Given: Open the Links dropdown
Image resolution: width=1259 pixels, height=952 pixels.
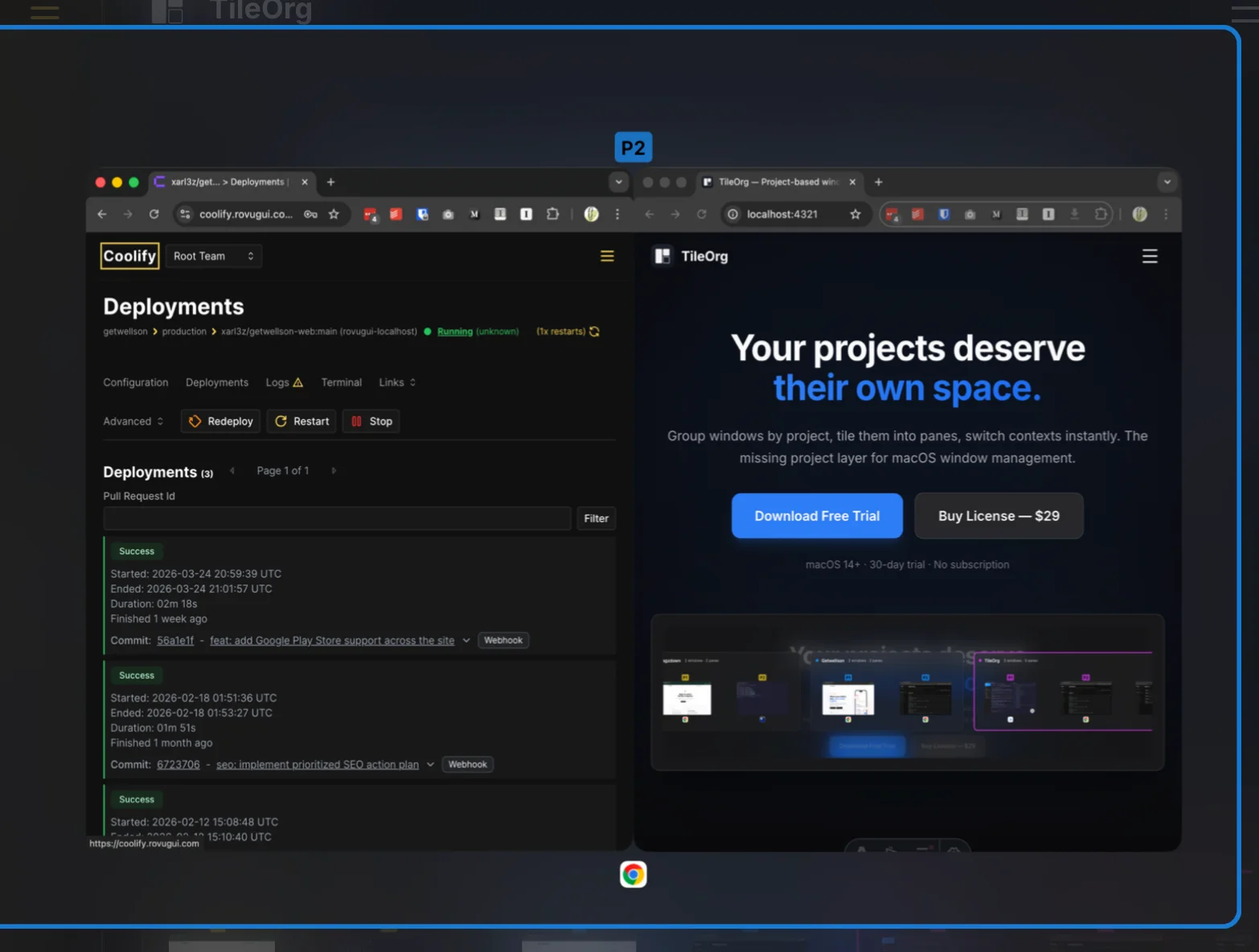Looking at the screenshot, I should pyautogui.click(x=397, y=383).
